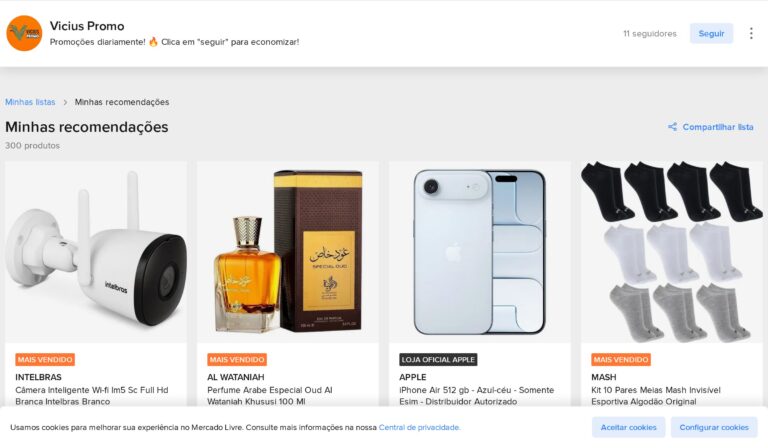Click the share icon beside Compartilhar lista
768x448 pixels.
point(672,127)
